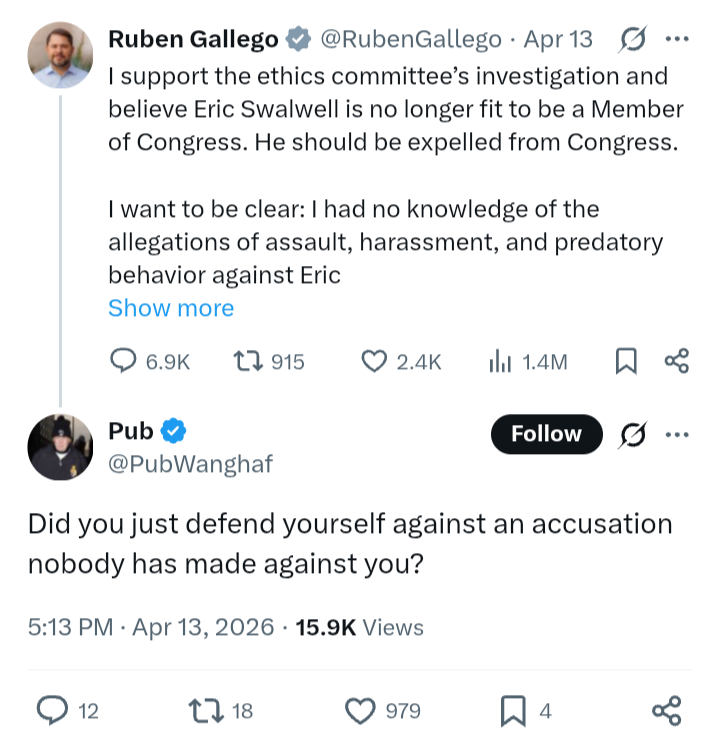720x733 pixels.
Task: Click the Grok icon beside Follow button
Action: pyautogui.click(x=633, y=434)
